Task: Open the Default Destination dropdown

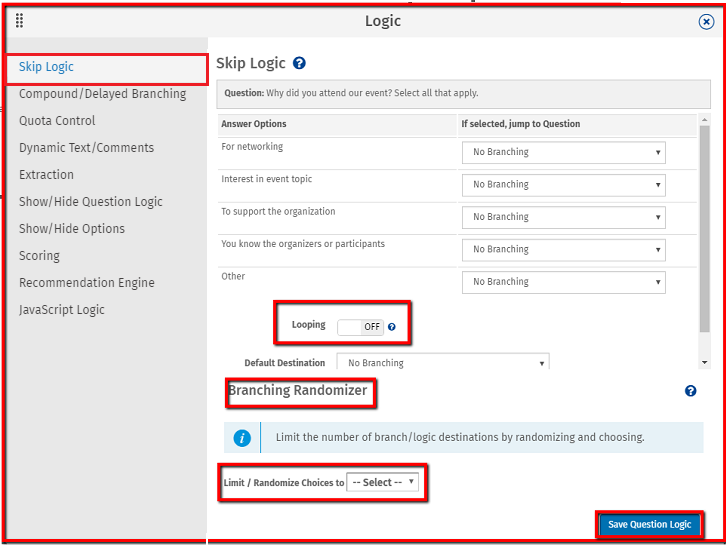Action: tap(442, 363)
